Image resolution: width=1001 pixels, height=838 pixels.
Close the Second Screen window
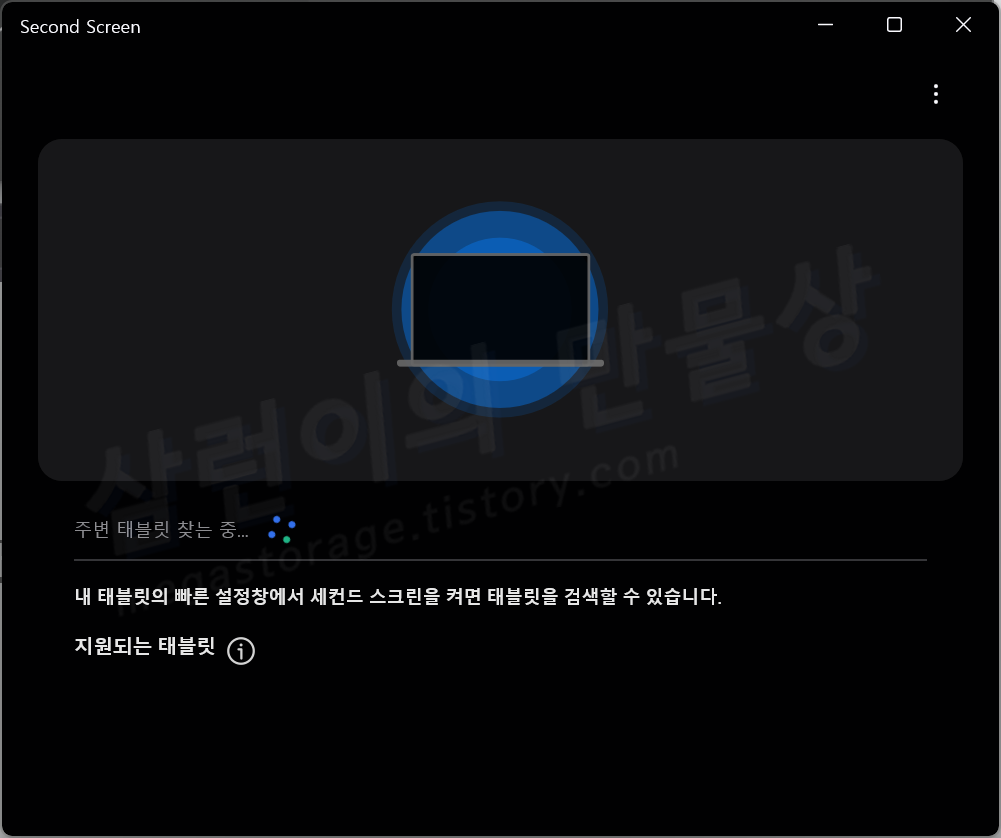(963, 25)
